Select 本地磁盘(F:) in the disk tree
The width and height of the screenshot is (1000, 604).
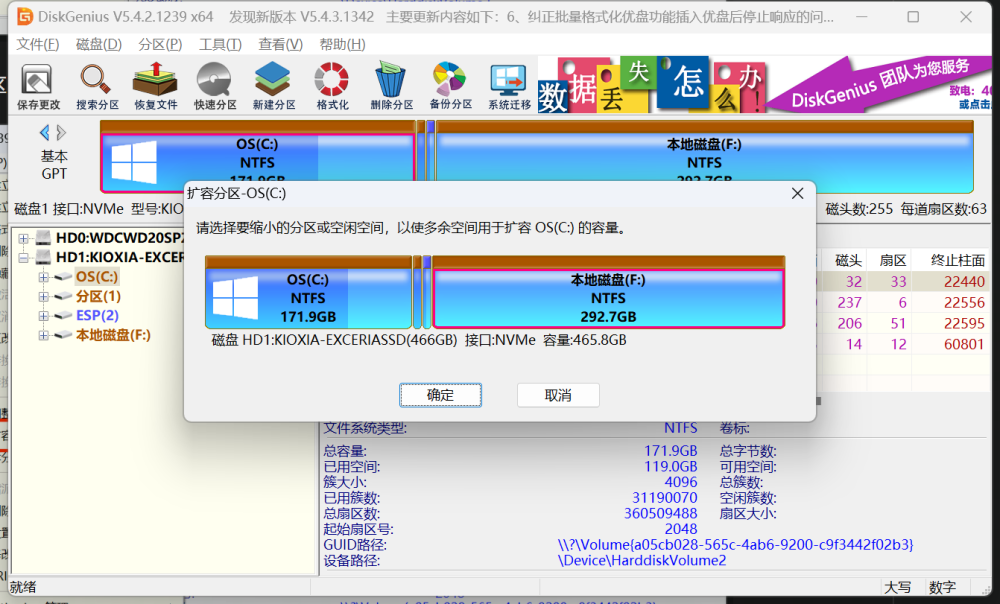point(114,335)
